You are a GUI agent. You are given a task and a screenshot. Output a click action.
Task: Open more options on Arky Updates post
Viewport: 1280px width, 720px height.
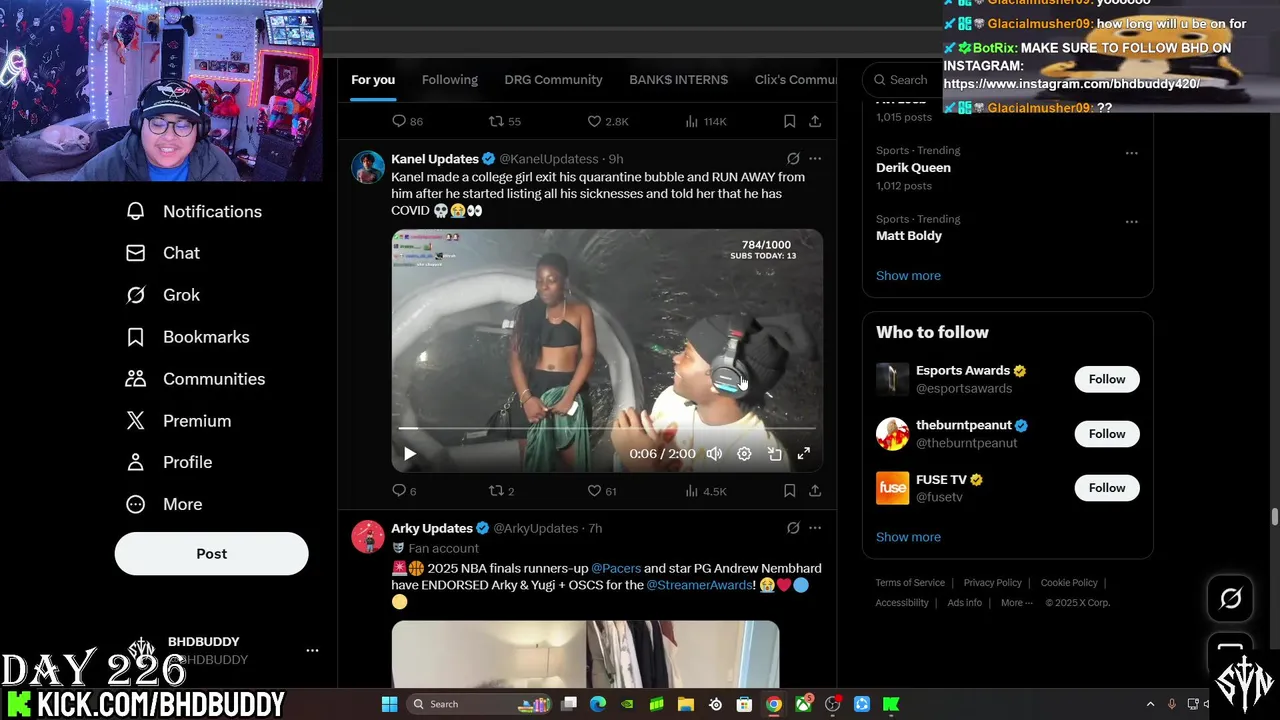pos(815,528)
